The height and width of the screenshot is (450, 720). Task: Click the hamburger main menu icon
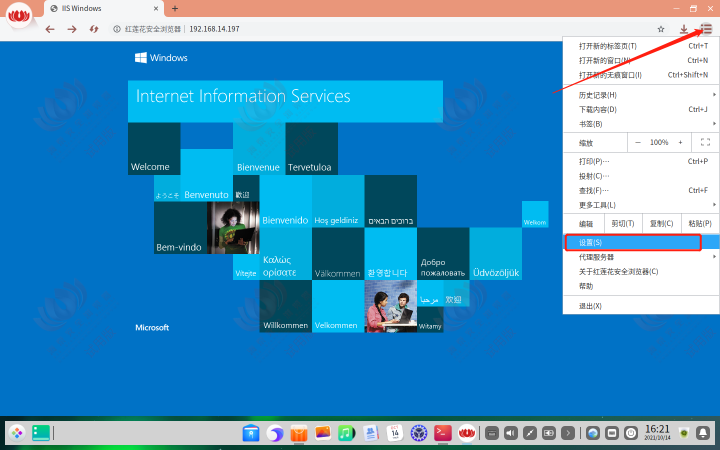(x=706, y=29)
